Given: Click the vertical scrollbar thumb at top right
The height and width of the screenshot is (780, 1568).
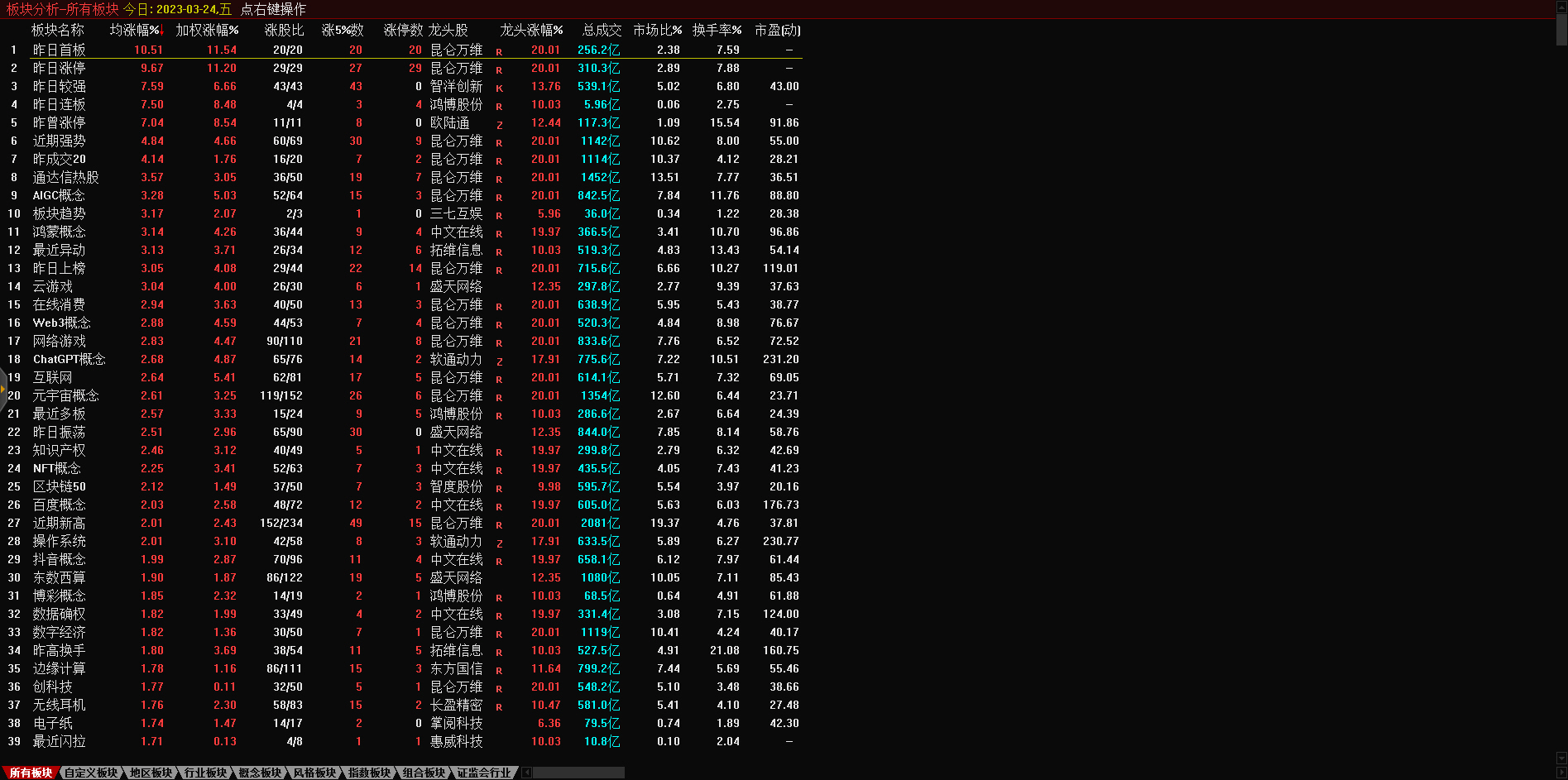Looking at the screenshot, I should (1561, 29).
